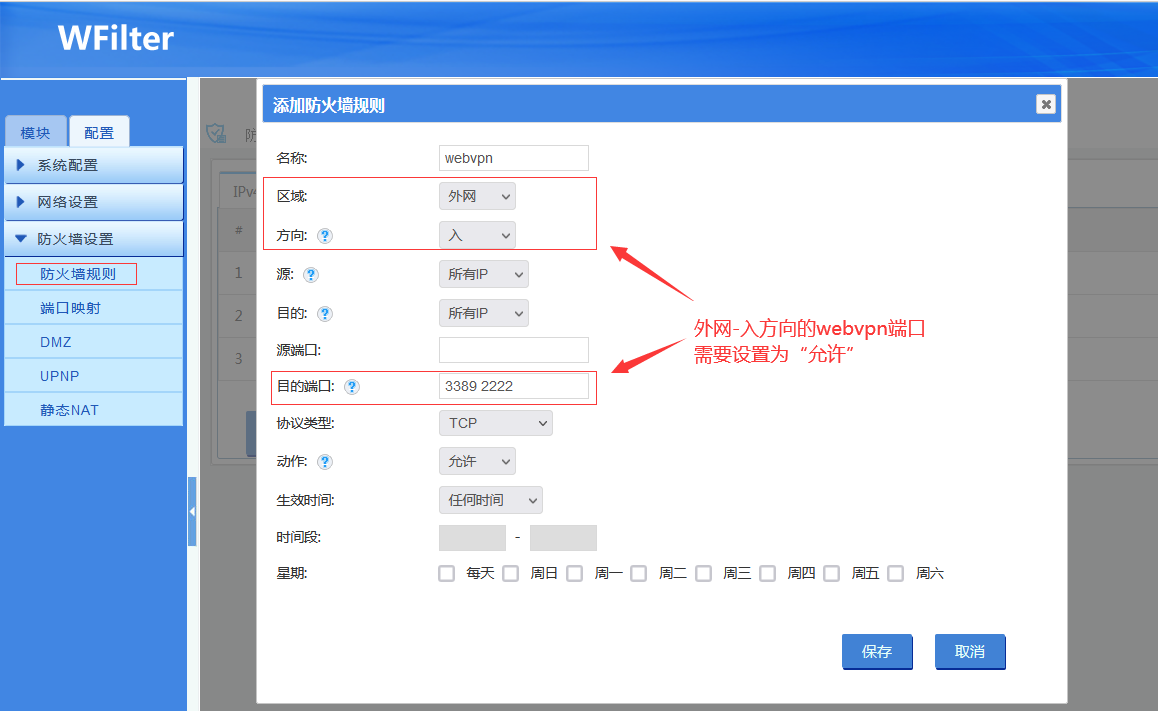Screen dimensions: 1158x711
Task: Expand the 生效时间 dropdown
Action: [x=490, y=500]
